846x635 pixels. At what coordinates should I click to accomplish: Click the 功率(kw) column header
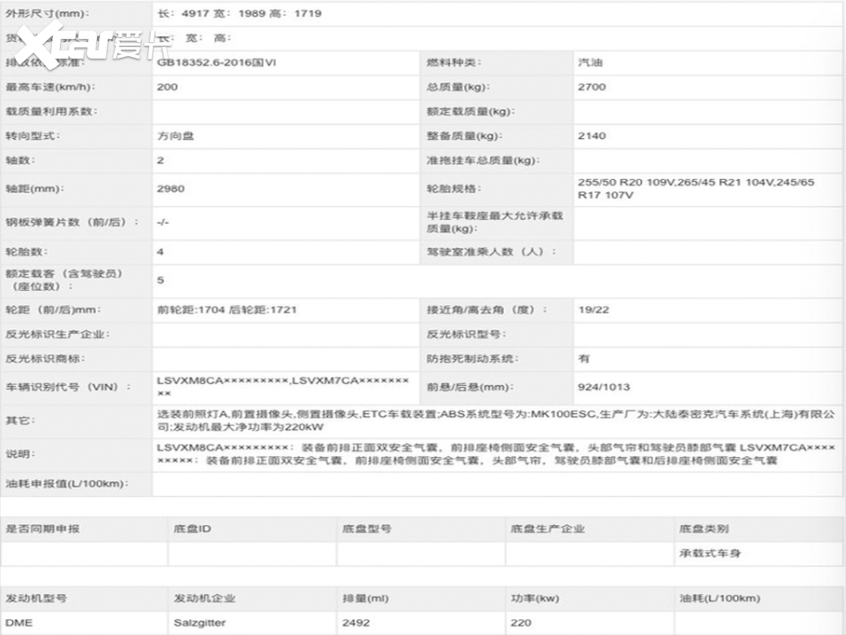click(535, 599)
